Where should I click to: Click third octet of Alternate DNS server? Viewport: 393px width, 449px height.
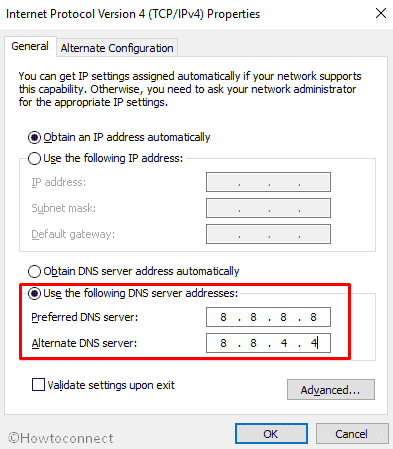coord(284,343)
